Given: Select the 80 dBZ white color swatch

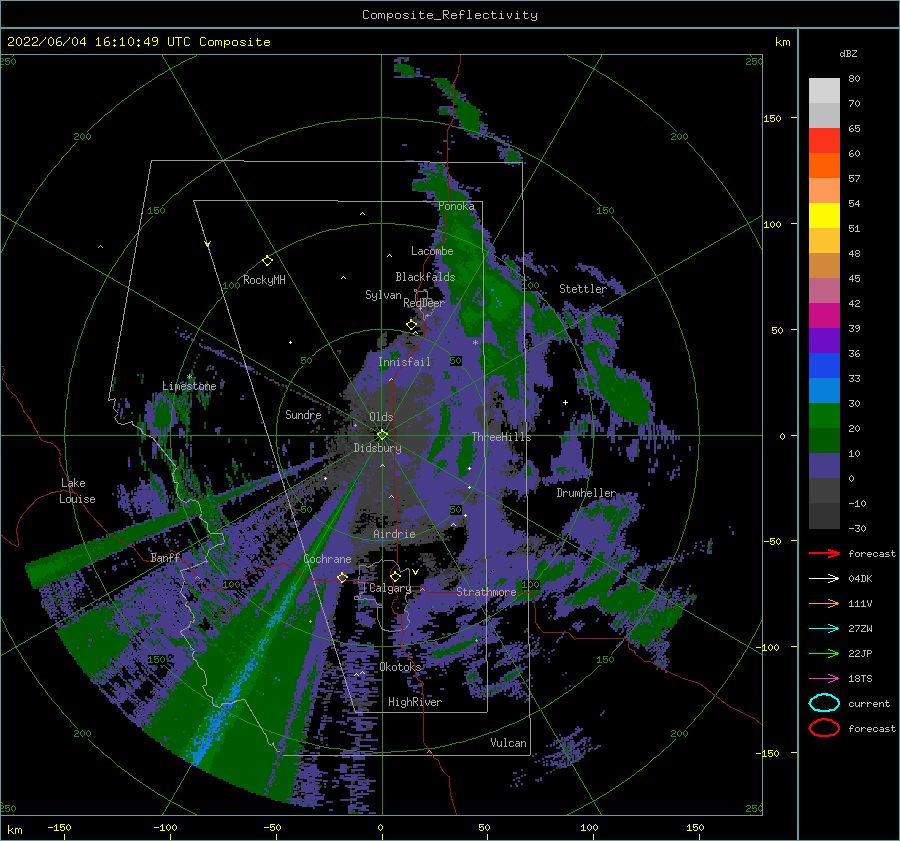Looking at the screenshot, I should point(824,90).
